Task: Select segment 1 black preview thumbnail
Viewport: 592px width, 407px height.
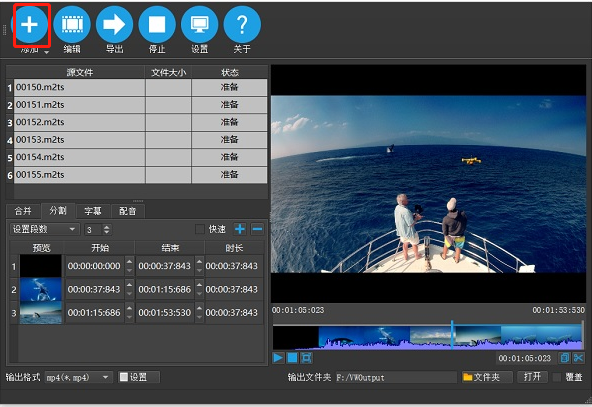Action: coord(41,266)
